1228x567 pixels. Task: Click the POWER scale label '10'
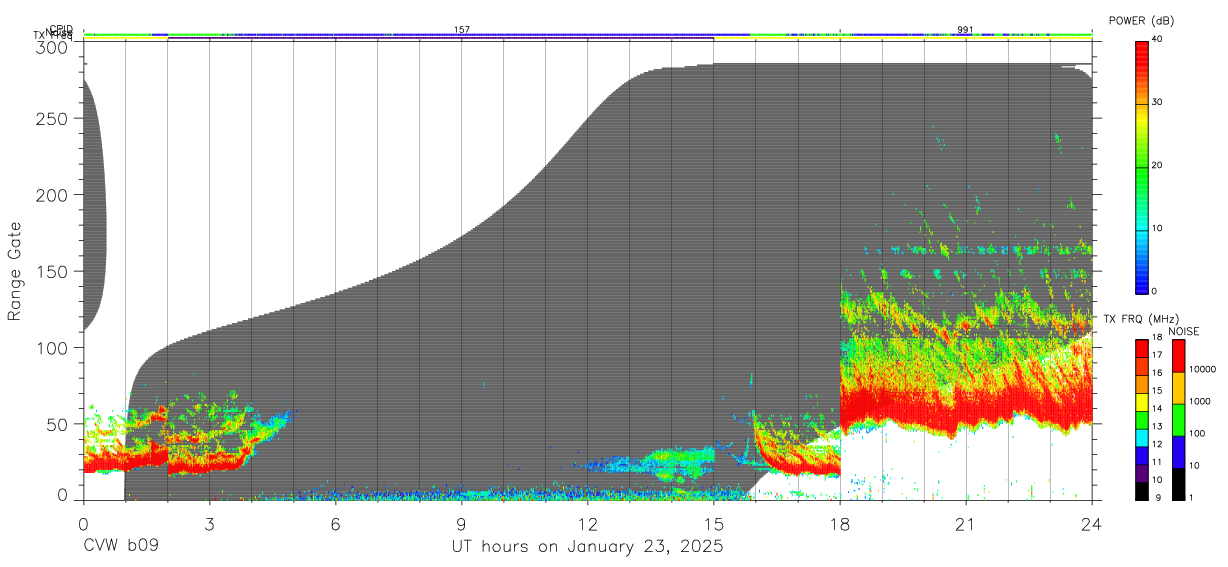tap(1158, 228)
